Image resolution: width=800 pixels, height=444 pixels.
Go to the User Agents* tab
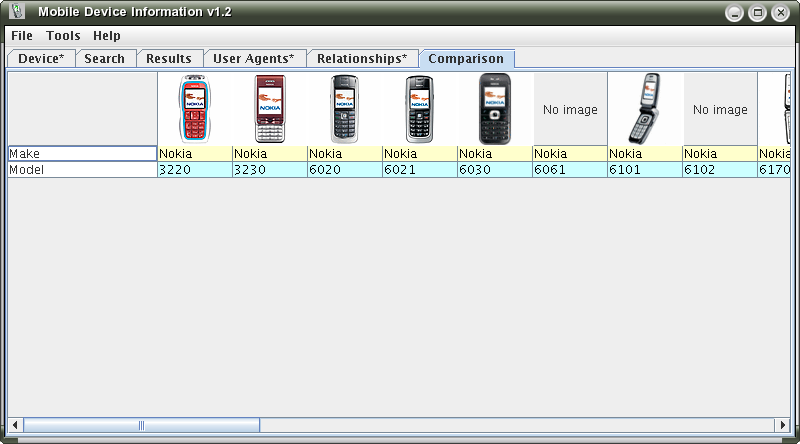(x=254, y=59)
